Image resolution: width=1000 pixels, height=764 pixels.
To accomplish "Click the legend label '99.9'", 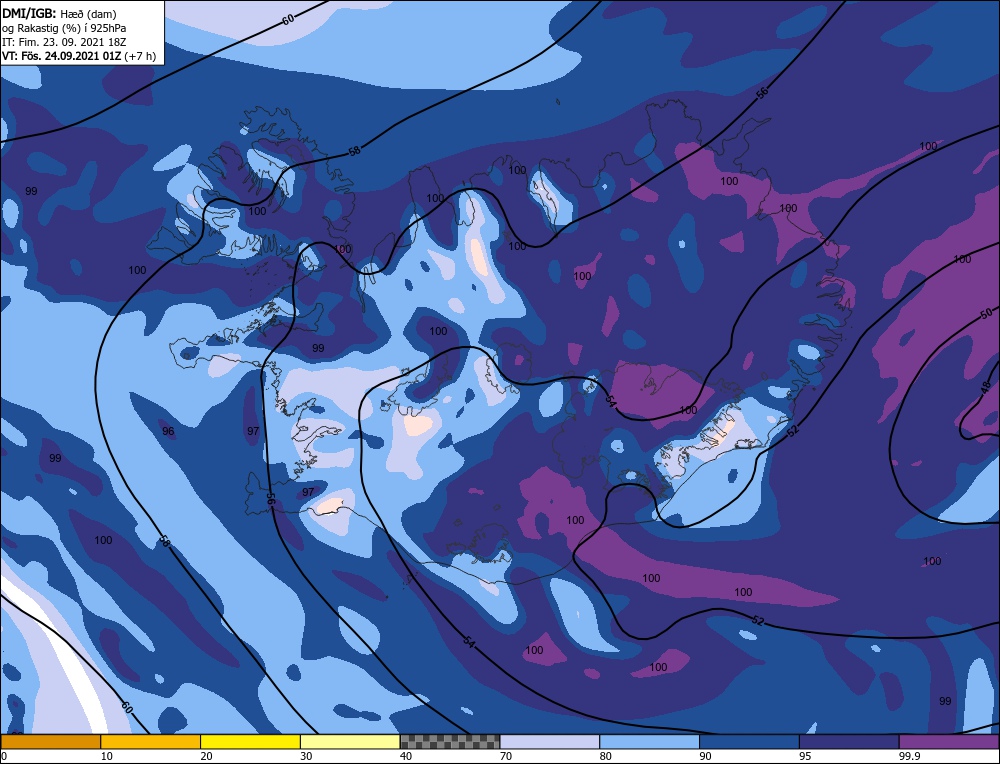I will (909, 756).
